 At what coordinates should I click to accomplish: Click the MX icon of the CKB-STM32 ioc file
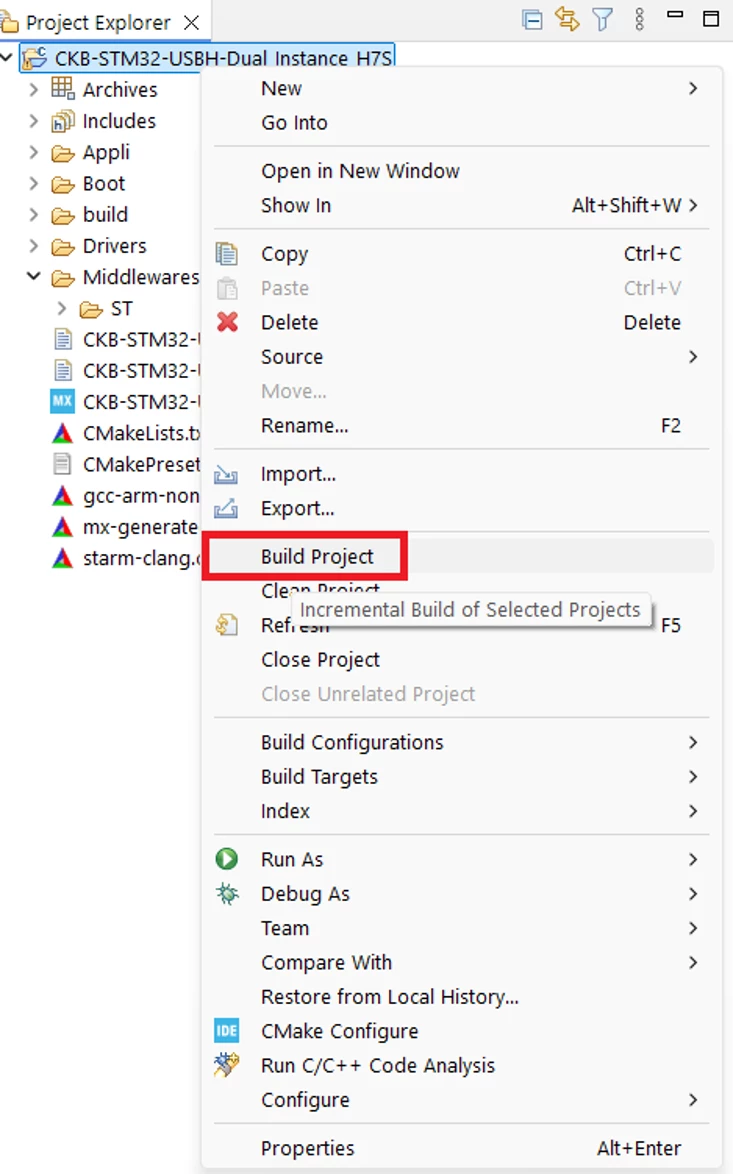tap(62, 401)
